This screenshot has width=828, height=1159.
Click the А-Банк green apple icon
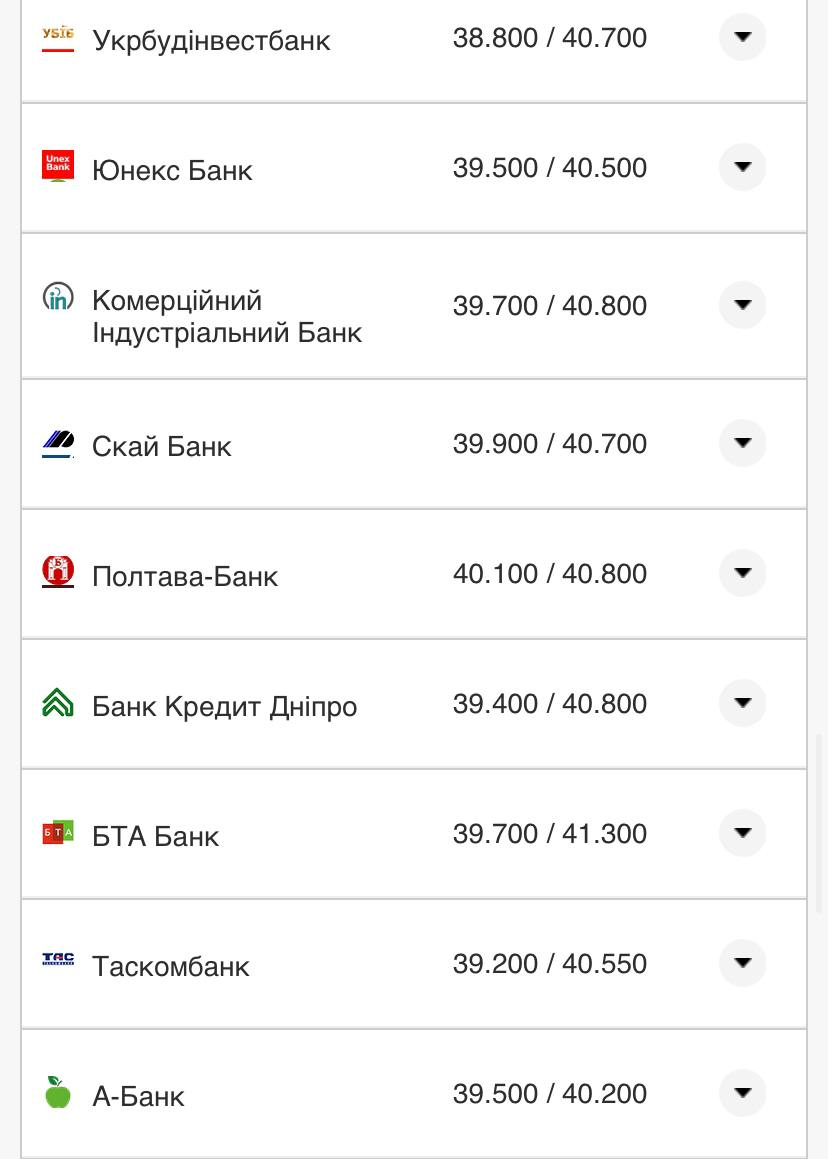[58, 1092]
